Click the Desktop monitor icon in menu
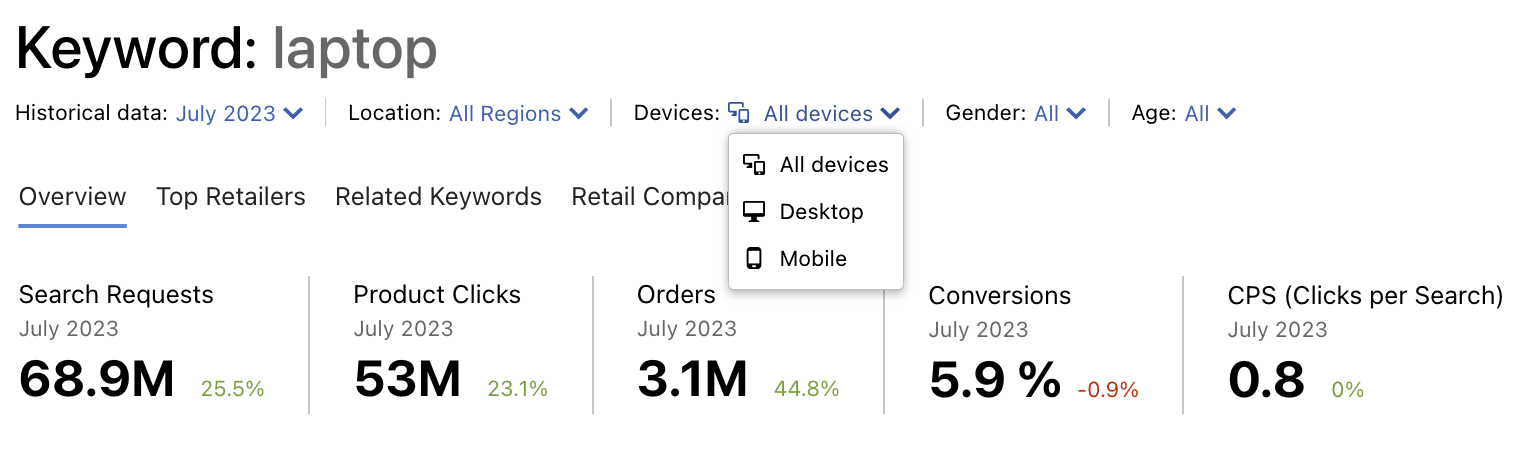1514x452 pixels. [754, 212]
